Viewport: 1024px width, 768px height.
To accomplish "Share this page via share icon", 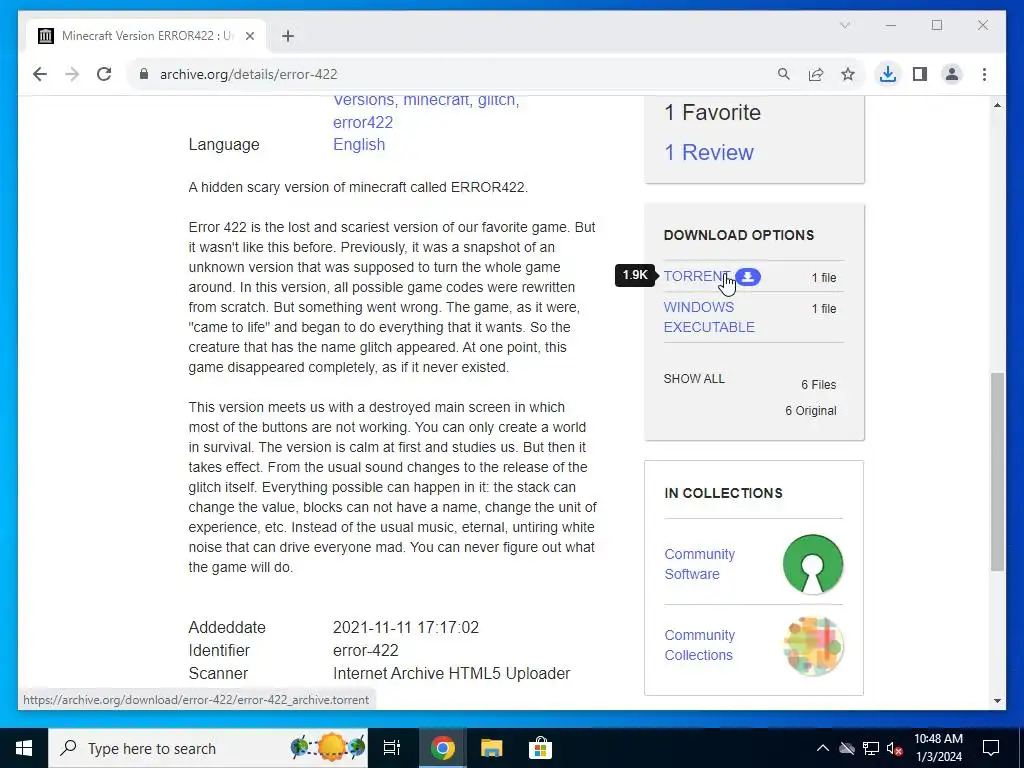I will pos(816,74).
